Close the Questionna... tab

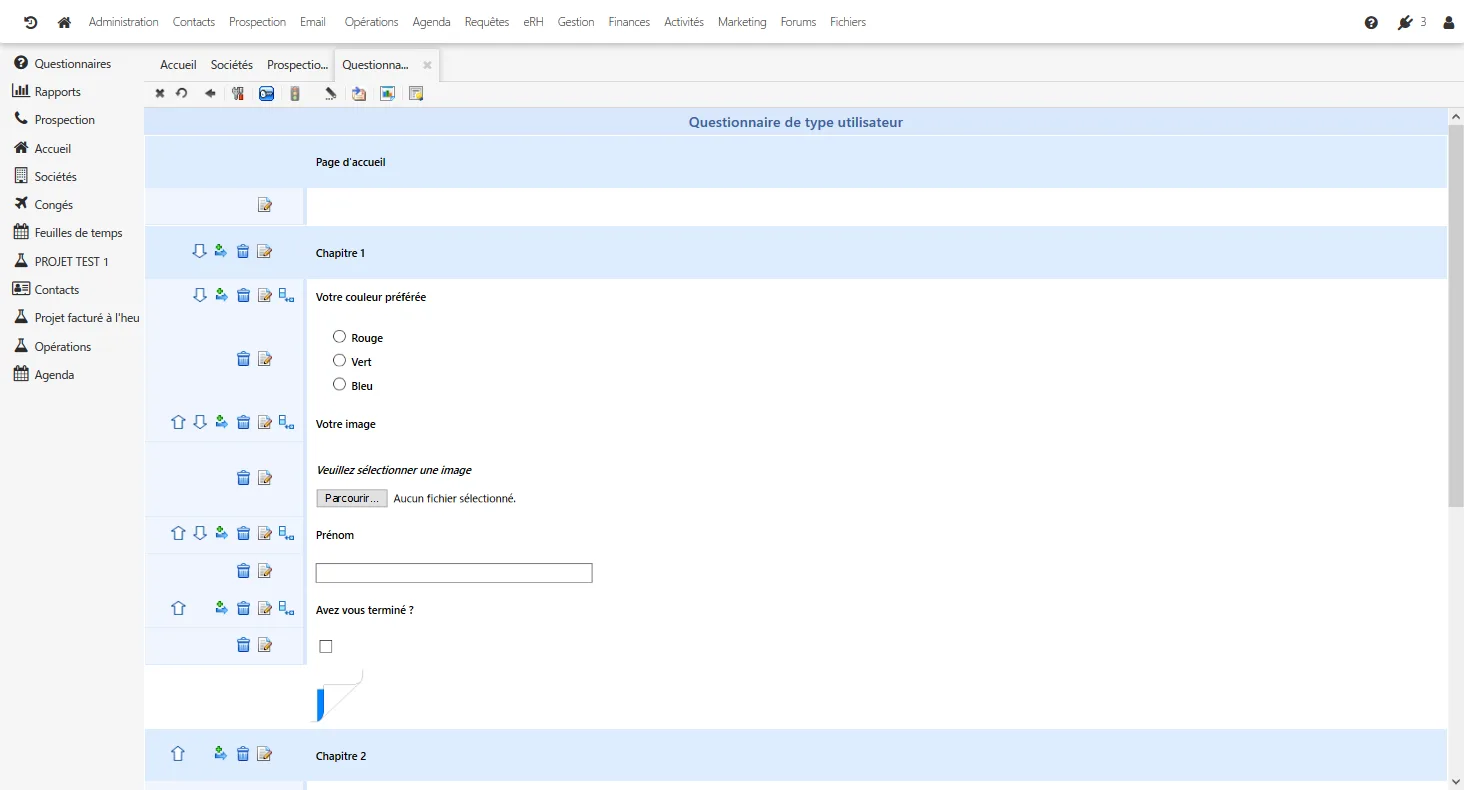coord(427,65)
